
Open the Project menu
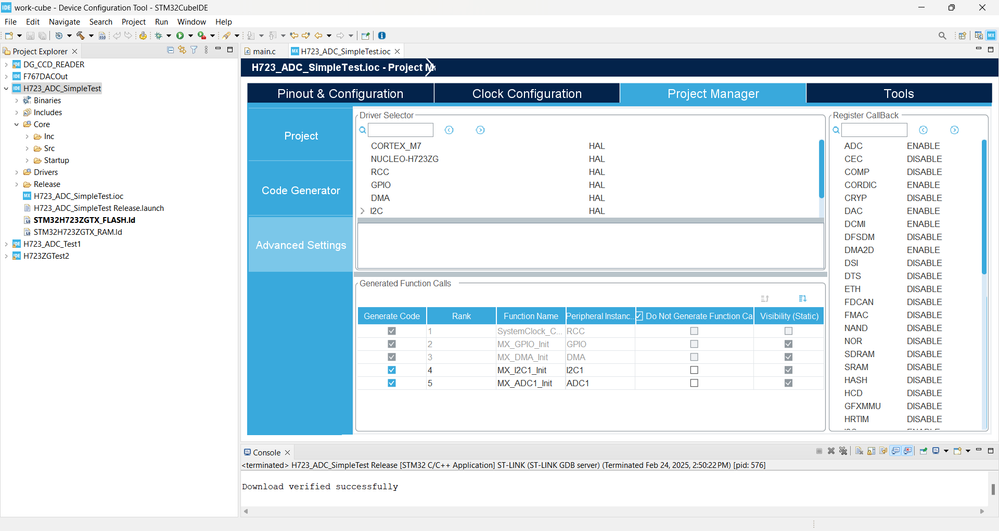(x=133, y=22)
